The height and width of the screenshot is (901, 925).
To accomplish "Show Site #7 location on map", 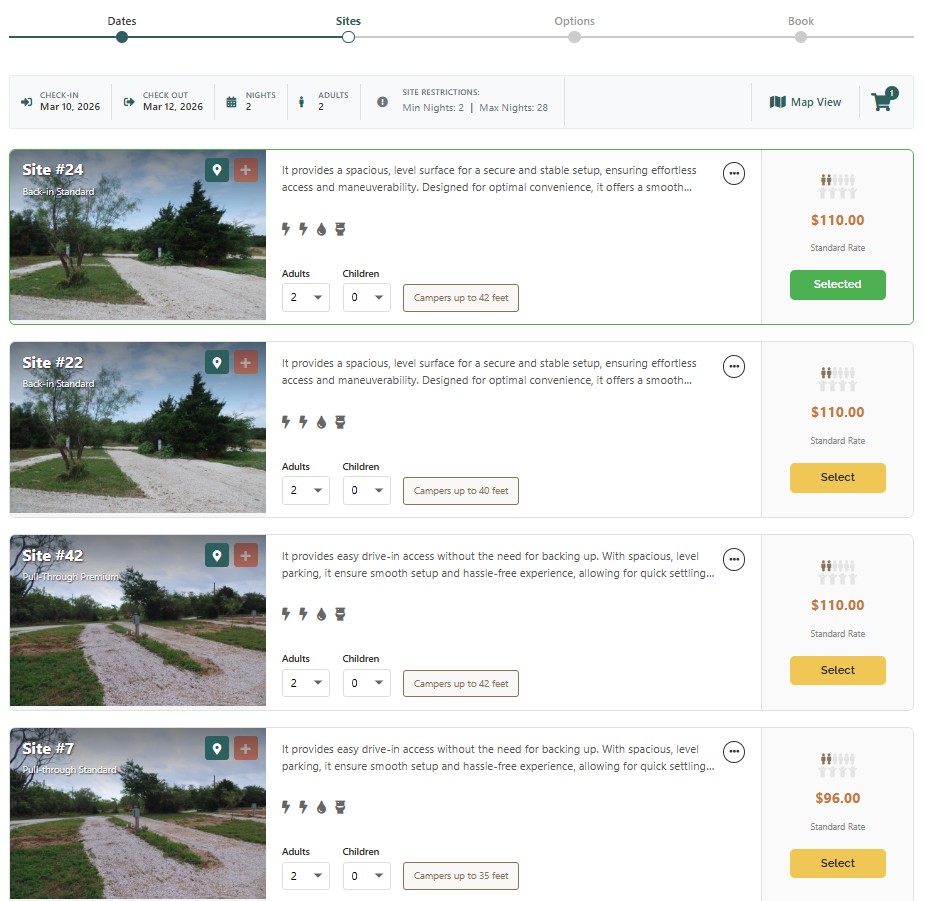I will (x=217, y=748).
